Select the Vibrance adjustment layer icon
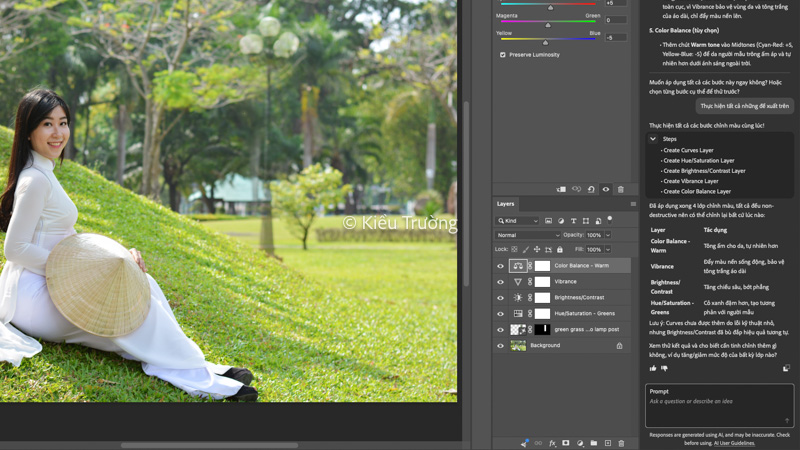 pyautogui.click(x=518, y=282)
